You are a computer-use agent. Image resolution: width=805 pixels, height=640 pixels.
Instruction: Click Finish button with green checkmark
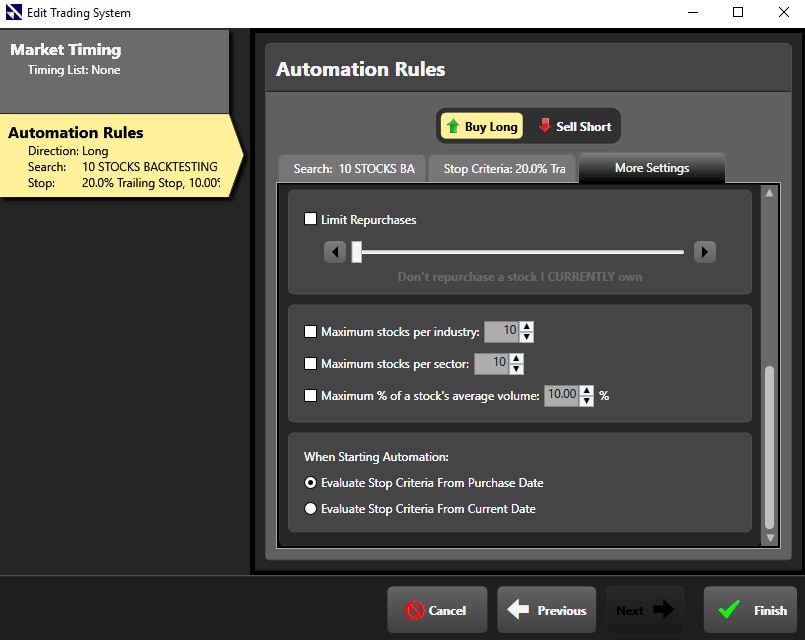[750, 610]
